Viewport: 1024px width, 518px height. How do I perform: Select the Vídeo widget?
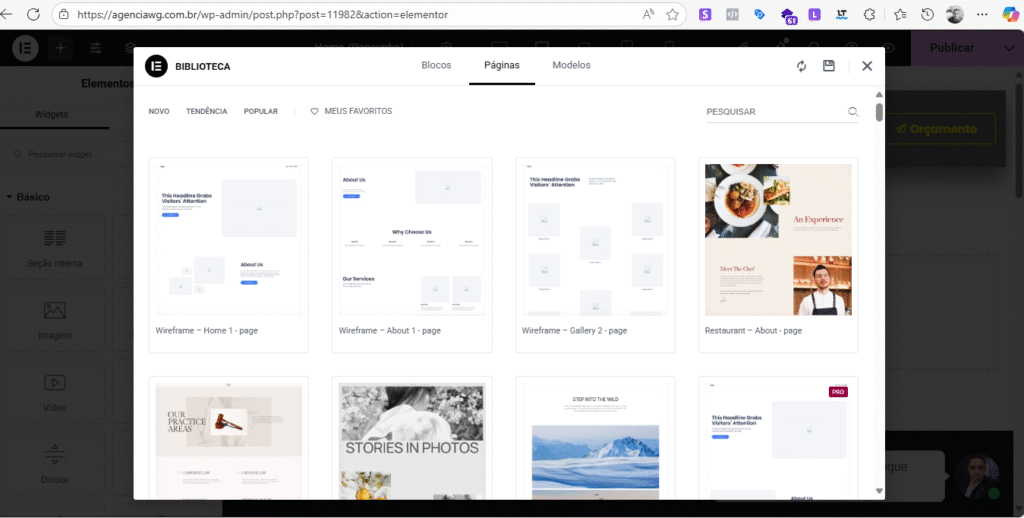click(x=55, y=392)
